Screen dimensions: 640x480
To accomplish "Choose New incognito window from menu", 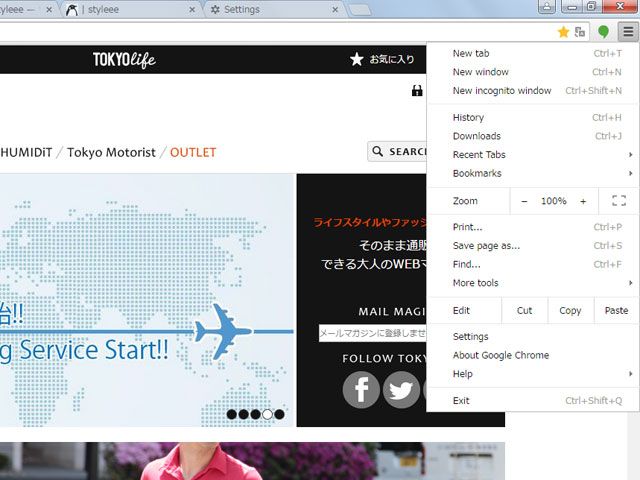I will [x=502, y=91].
